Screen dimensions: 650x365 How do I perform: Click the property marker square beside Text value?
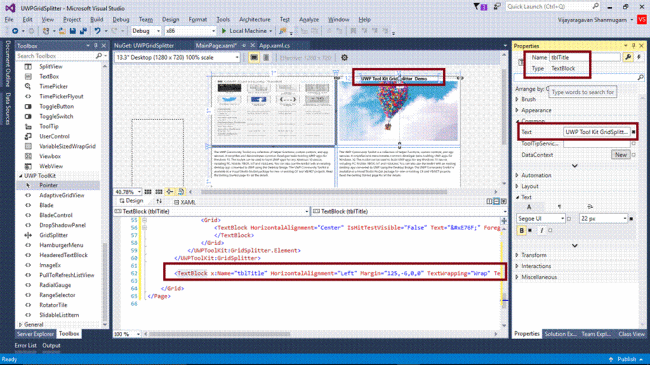coord(633,132)
